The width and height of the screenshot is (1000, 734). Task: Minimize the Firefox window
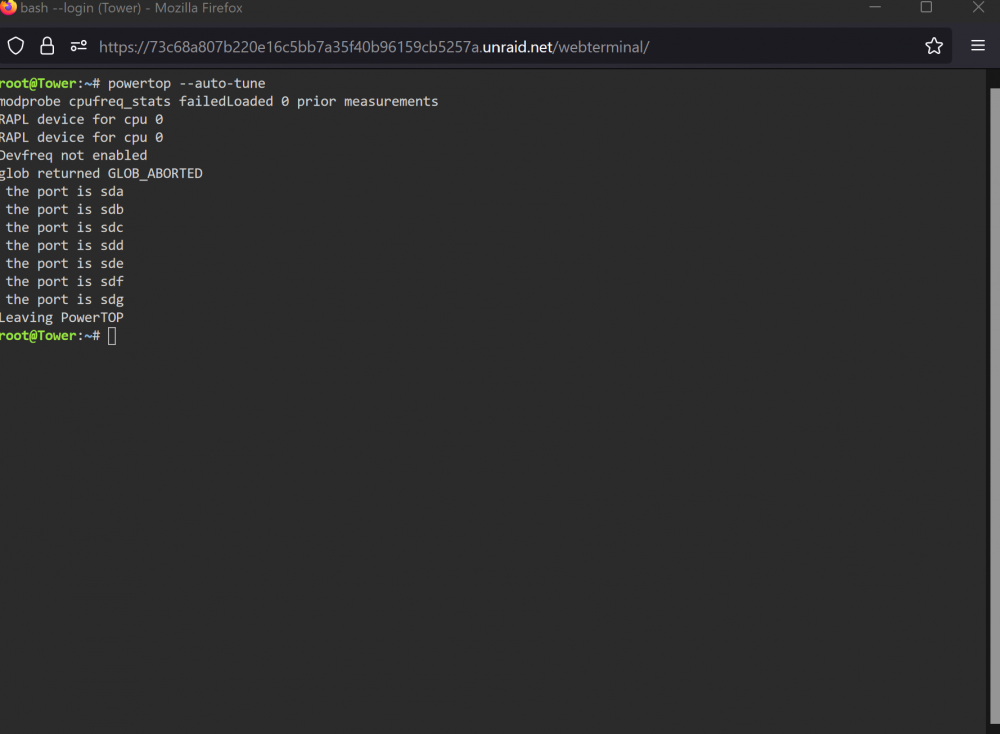875,7
